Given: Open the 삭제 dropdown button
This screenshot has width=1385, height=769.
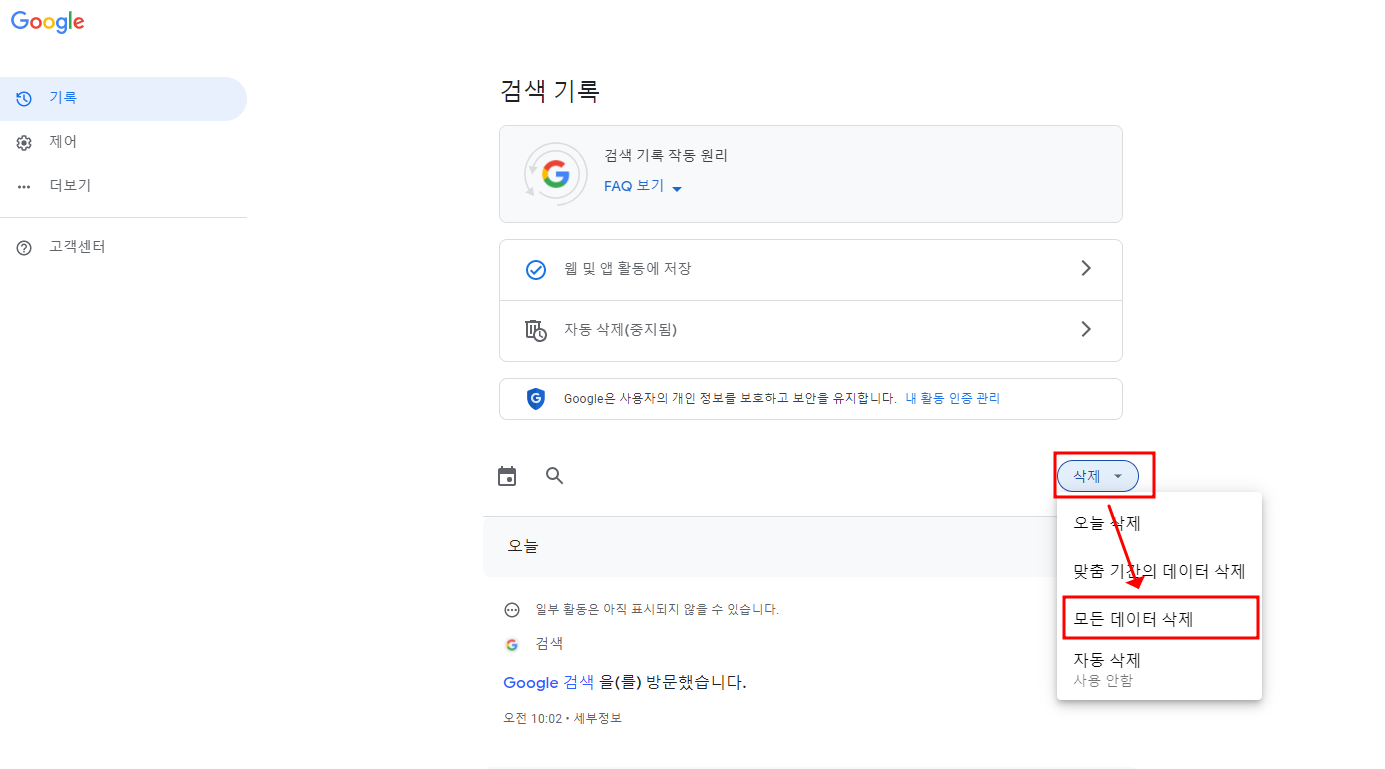Looking at the screenshot, I should [1097, 476].
